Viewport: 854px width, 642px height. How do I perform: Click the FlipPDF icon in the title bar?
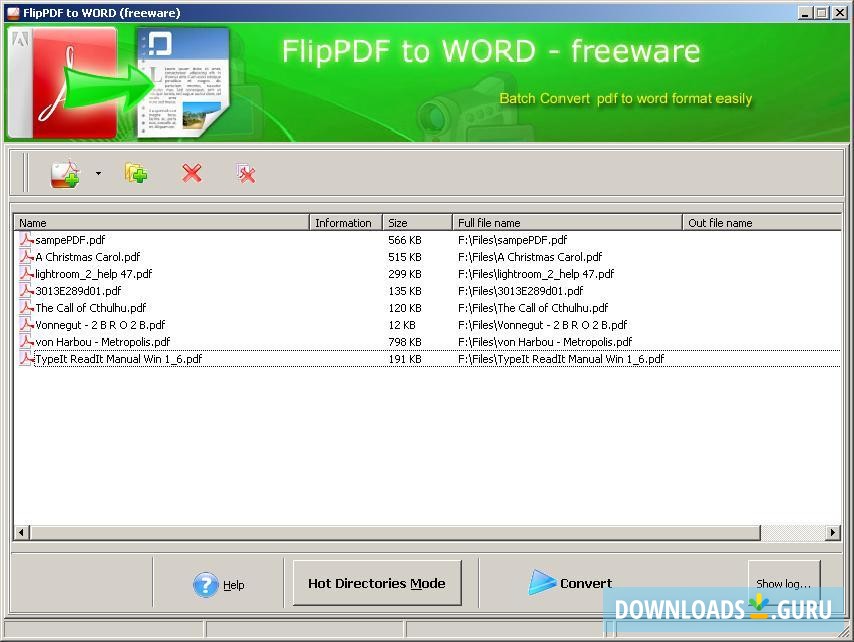pyautogui.click(x=12, y=11)
